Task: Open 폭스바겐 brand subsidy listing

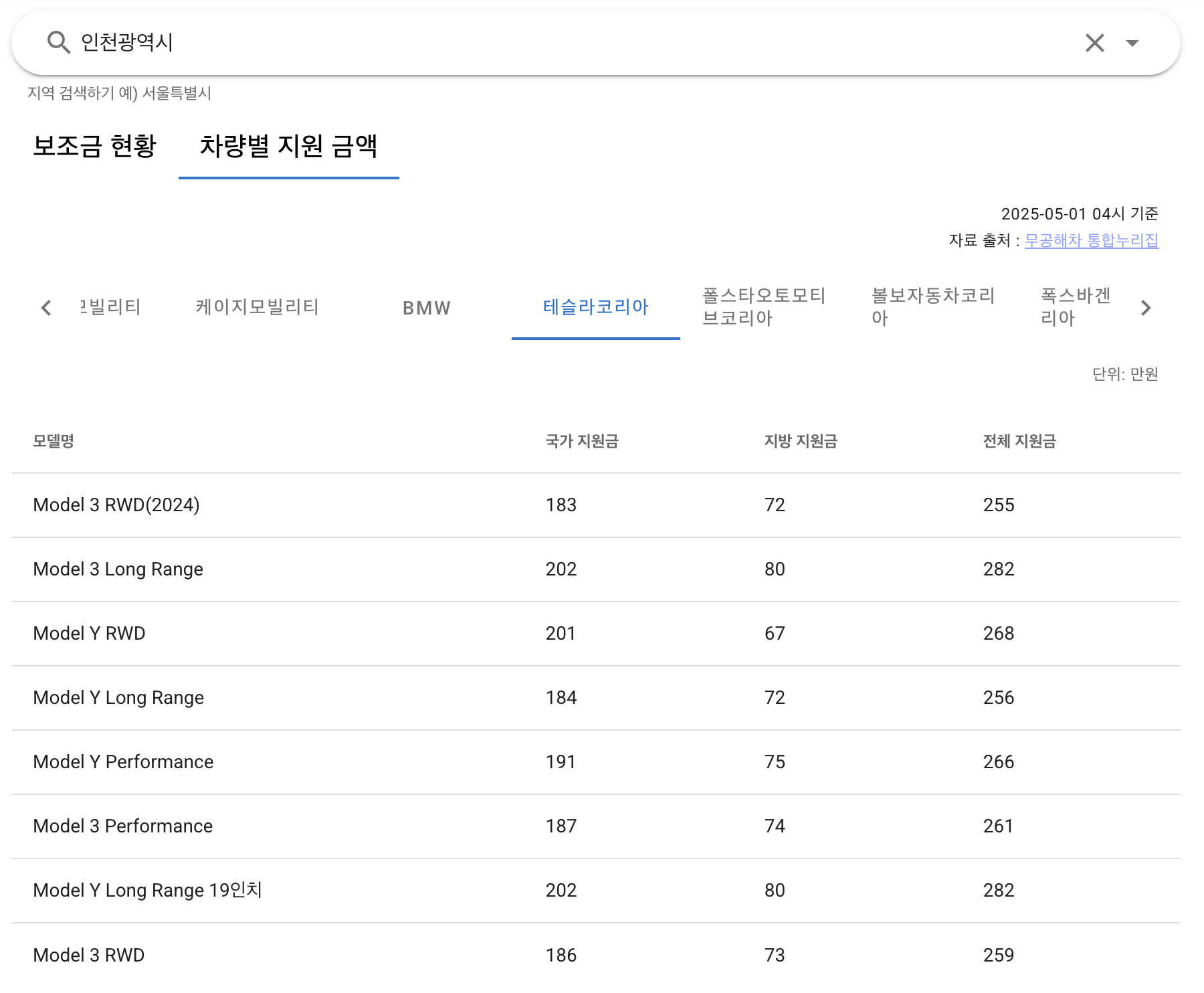Action: [1075, 308]
